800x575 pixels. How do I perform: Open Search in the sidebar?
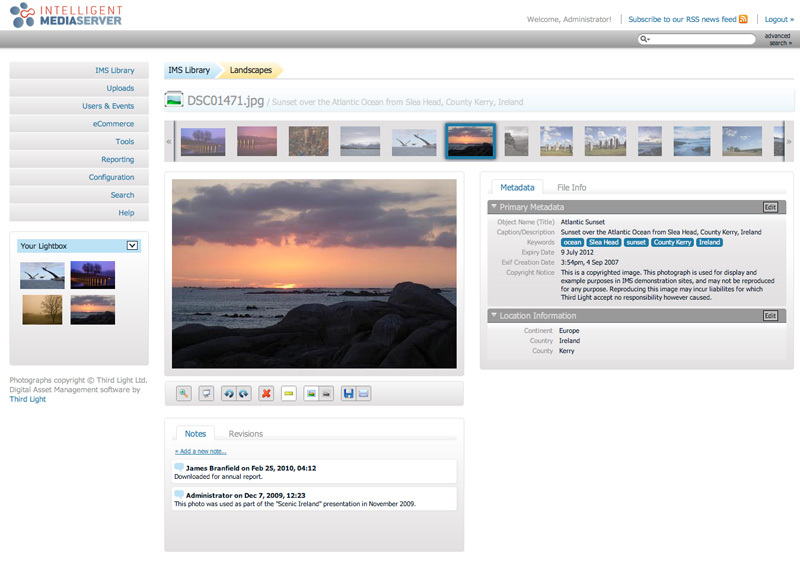click(x=79, y=195)
